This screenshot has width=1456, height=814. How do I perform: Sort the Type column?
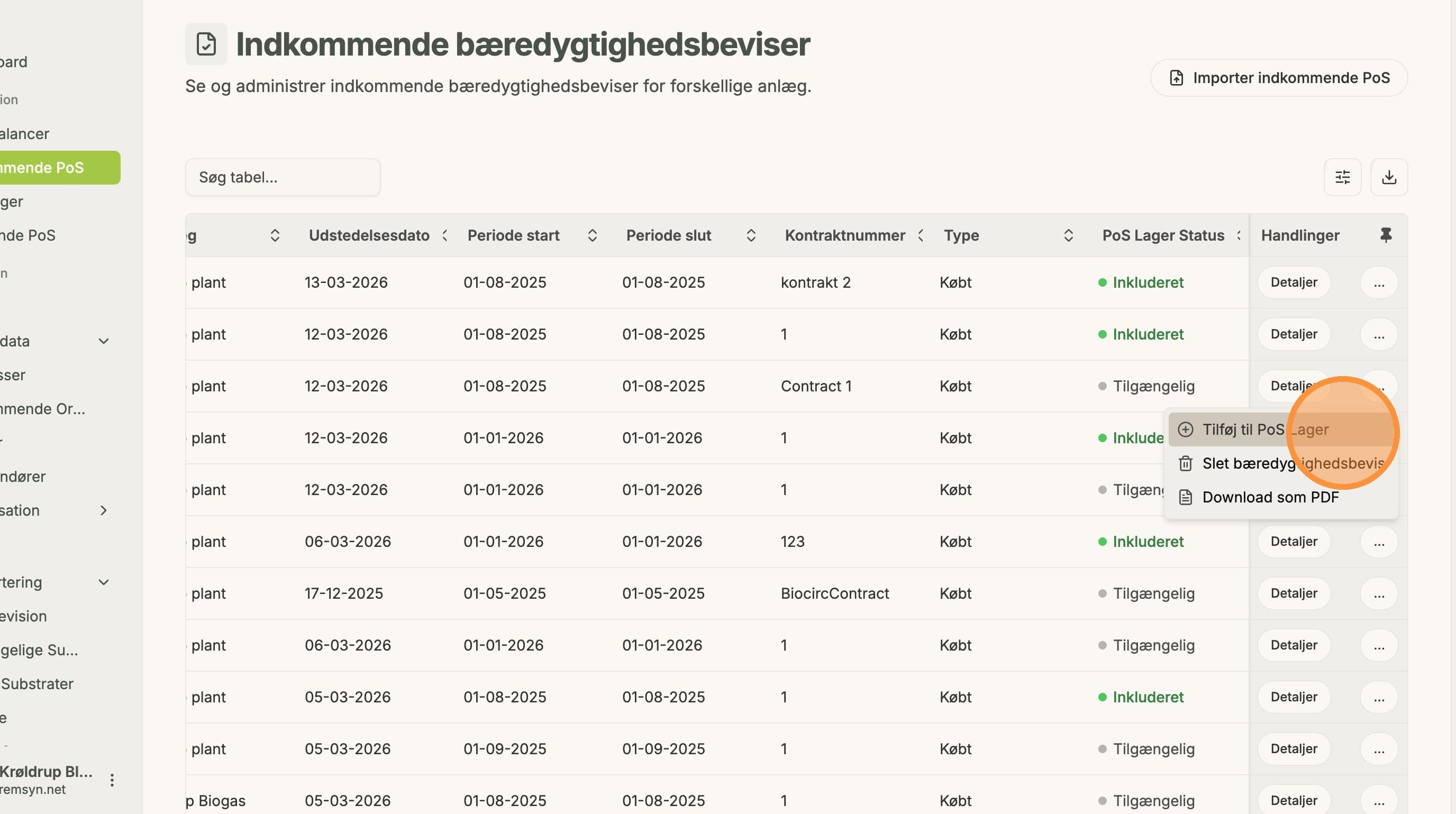coord(1068,235)
